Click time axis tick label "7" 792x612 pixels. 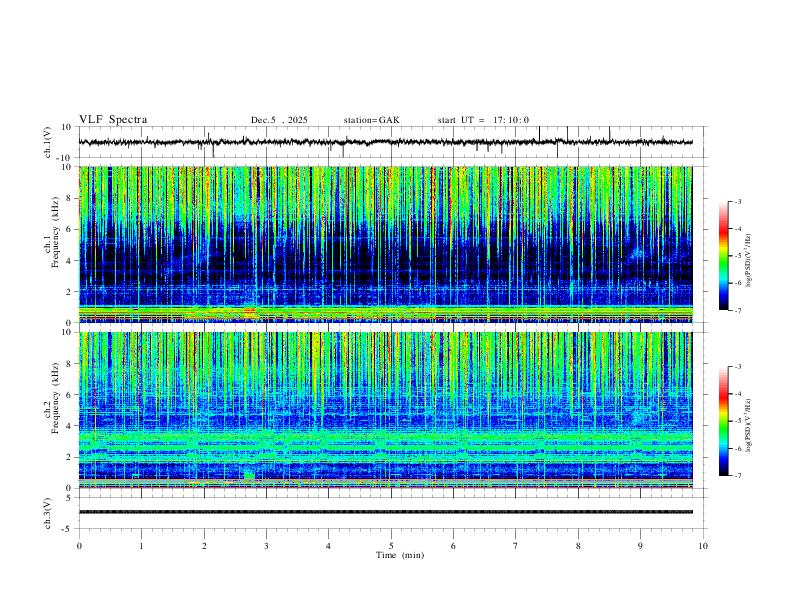click(x=516, y=546)
